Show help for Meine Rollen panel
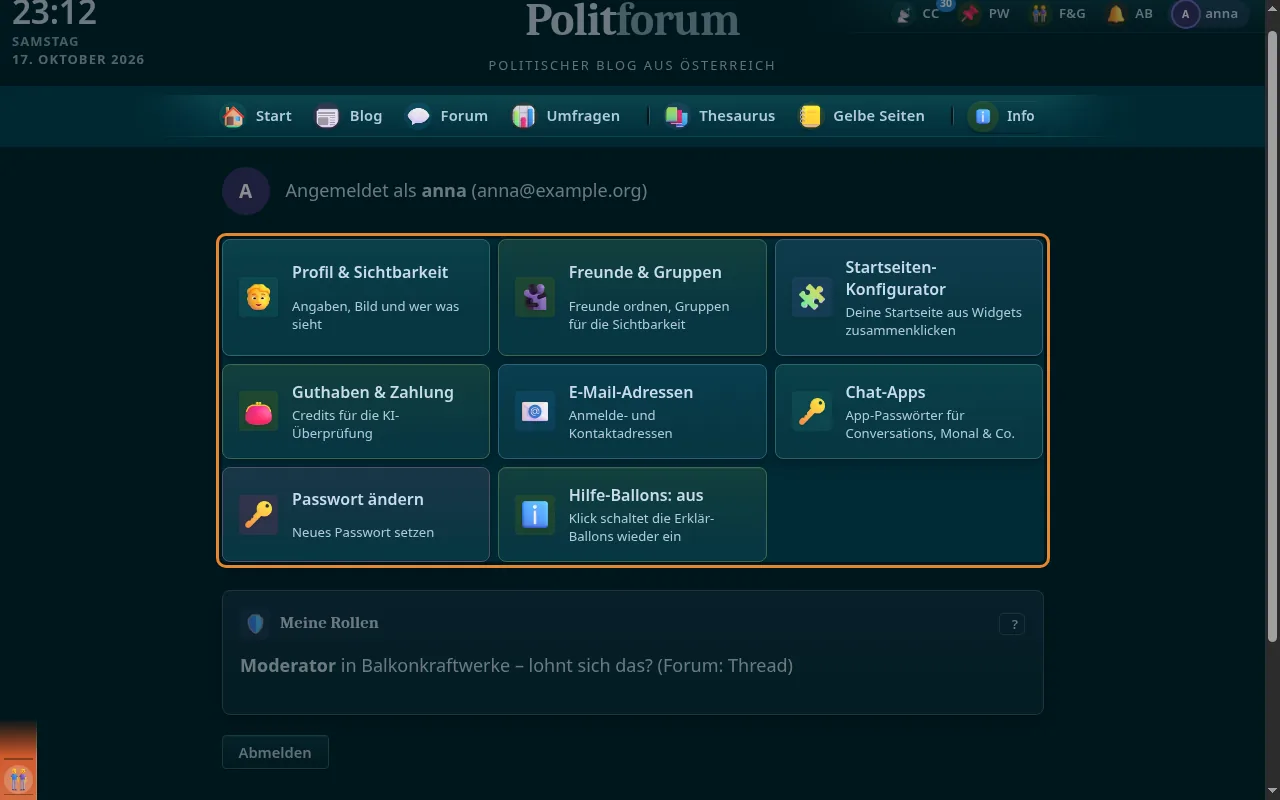This screenshot has width=1280, height=800. click(x=1013, y=624)
